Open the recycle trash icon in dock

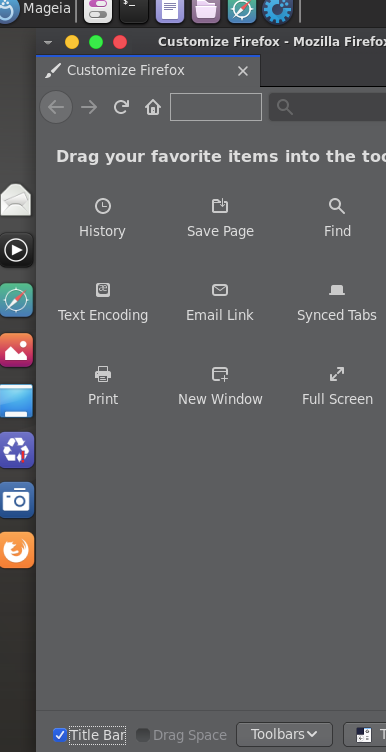[x=16, y=450]
